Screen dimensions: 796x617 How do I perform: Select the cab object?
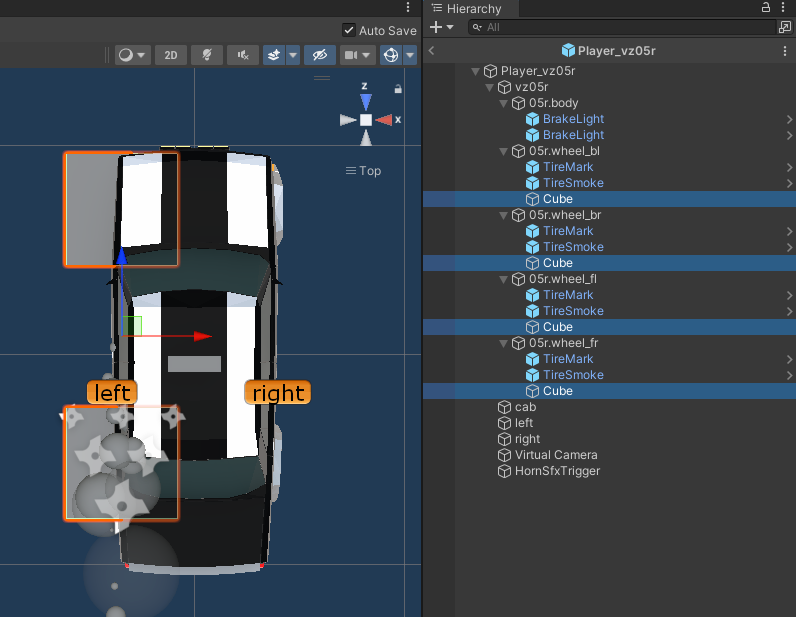click(525, 407)
